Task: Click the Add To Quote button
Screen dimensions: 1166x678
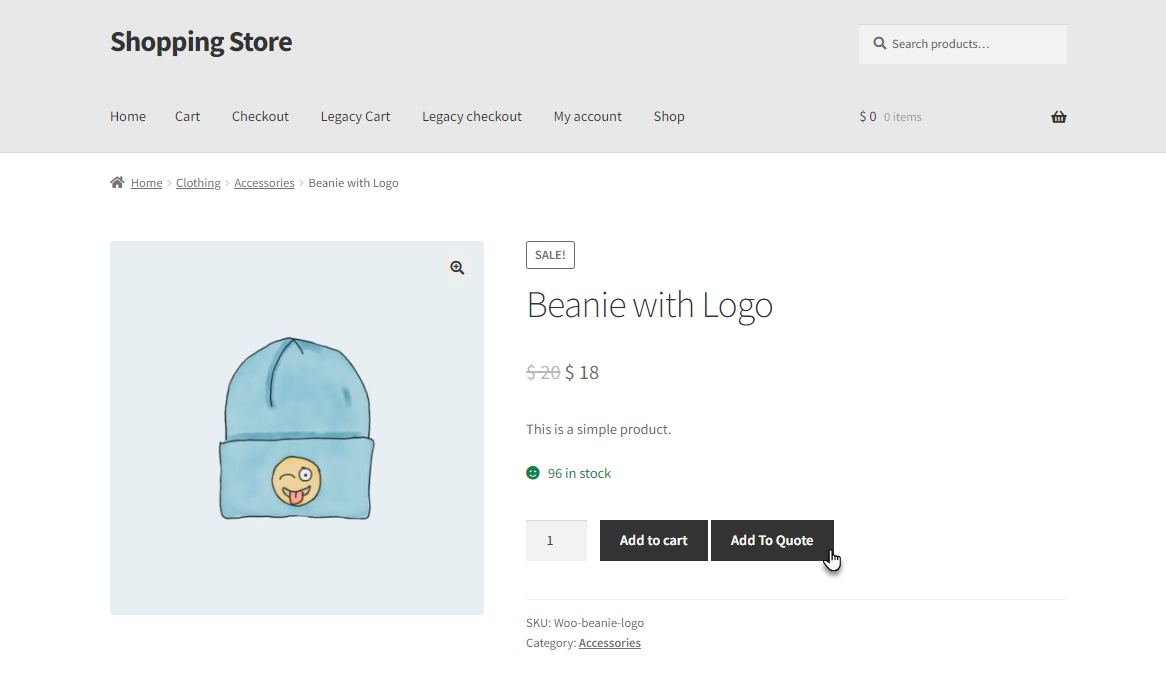Action: click(x=772, y=540)
